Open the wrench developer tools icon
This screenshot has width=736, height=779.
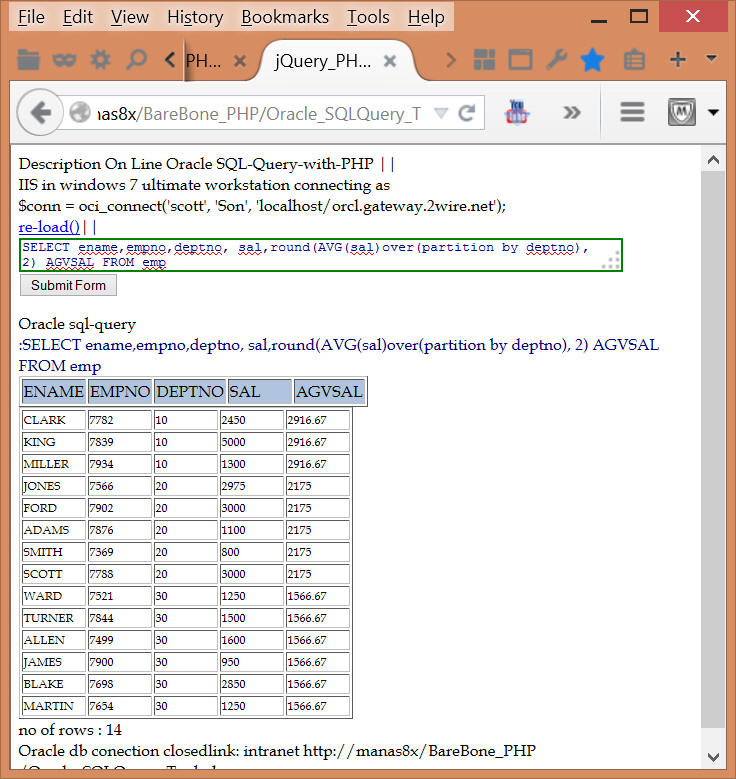coord(556,60)
